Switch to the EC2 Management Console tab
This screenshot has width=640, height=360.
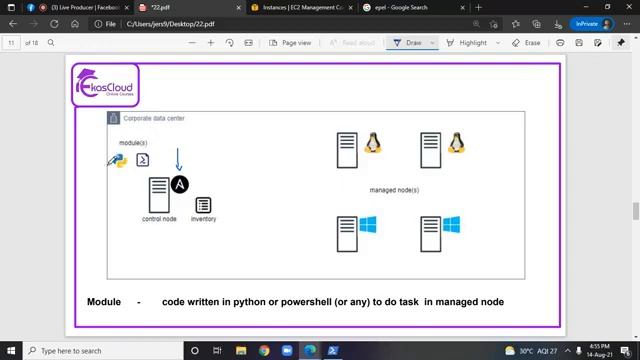302,7
